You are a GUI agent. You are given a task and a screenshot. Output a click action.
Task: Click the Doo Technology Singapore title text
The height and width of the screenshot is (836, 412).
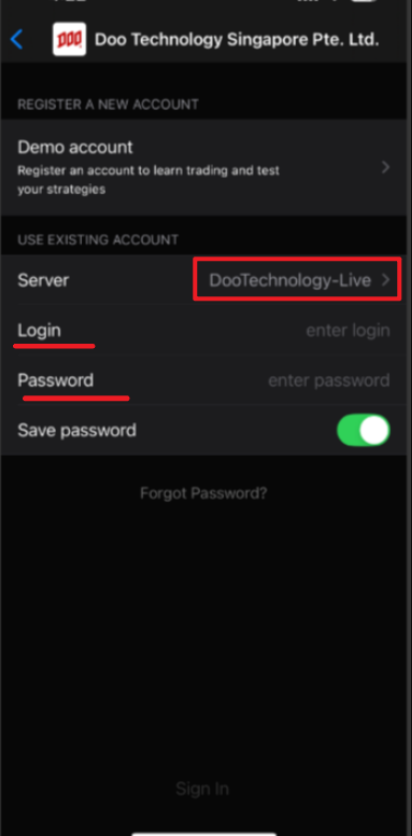237,39
